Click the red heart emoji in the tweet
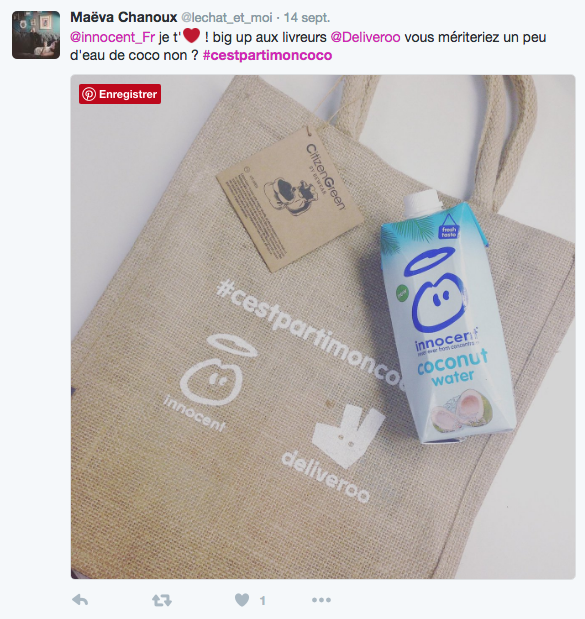This screenshot has width=585, height=619. point(191,36)
